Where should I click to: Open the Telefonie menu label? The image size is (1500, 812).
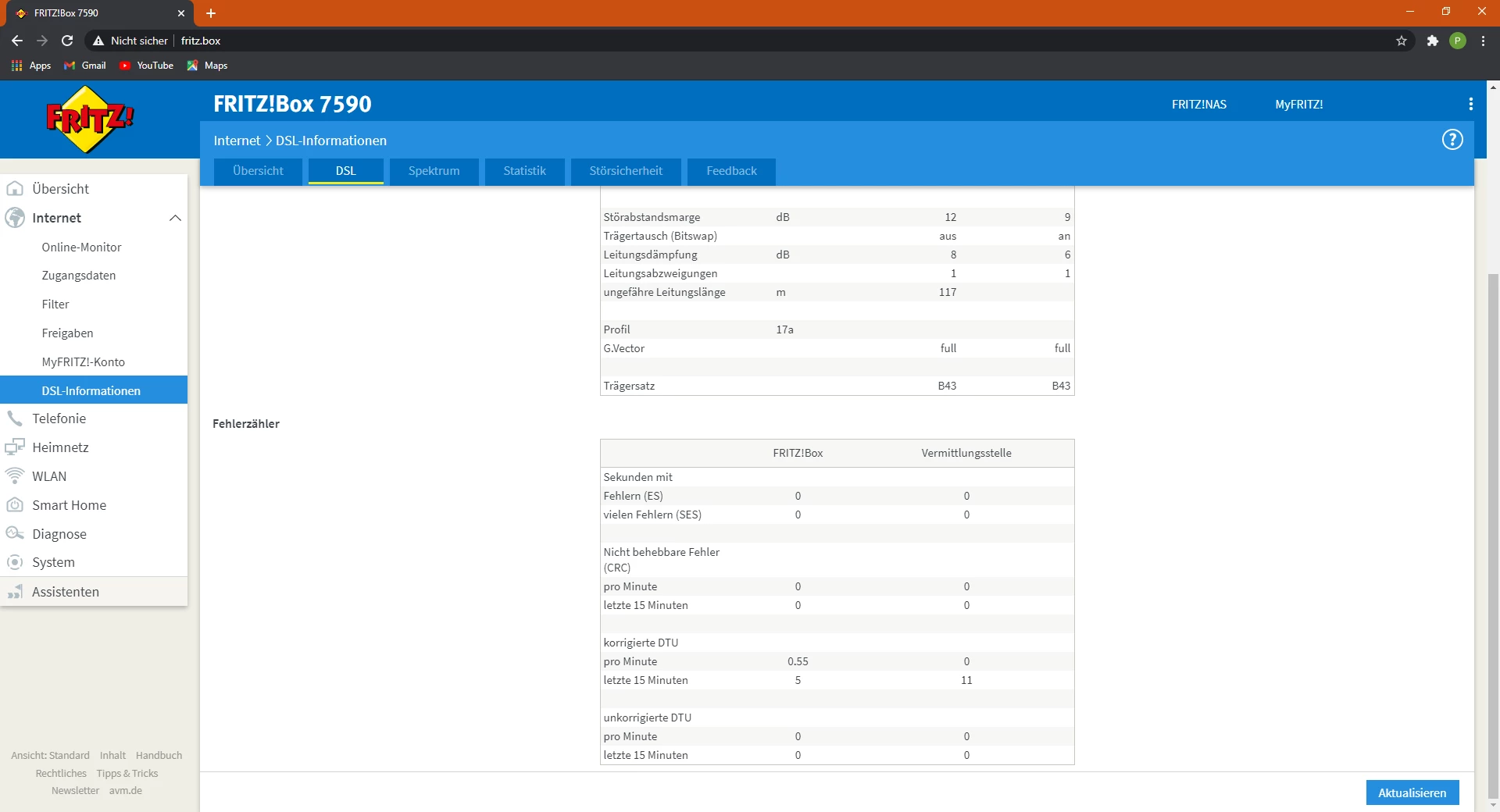59,418
